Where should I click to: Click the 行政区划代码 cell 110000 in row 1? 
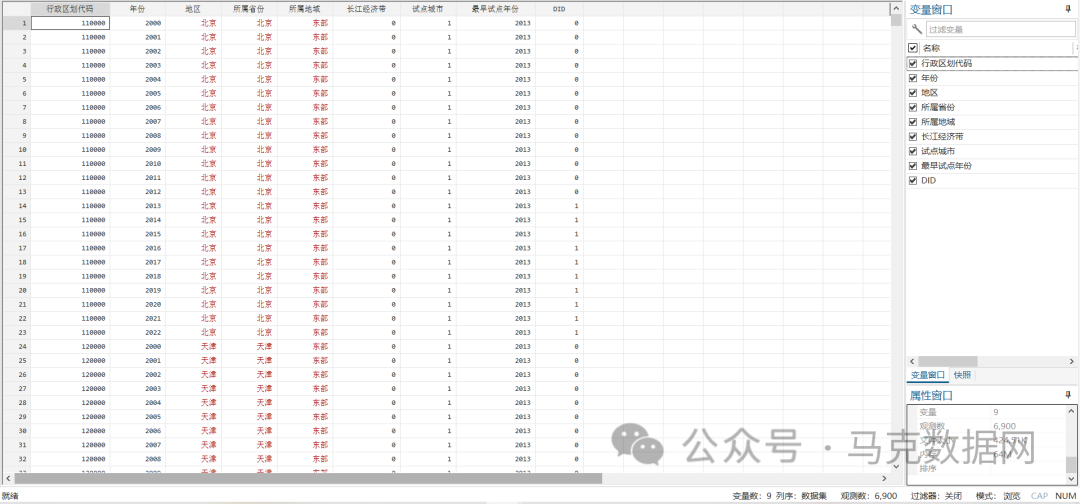coord(70,23)
